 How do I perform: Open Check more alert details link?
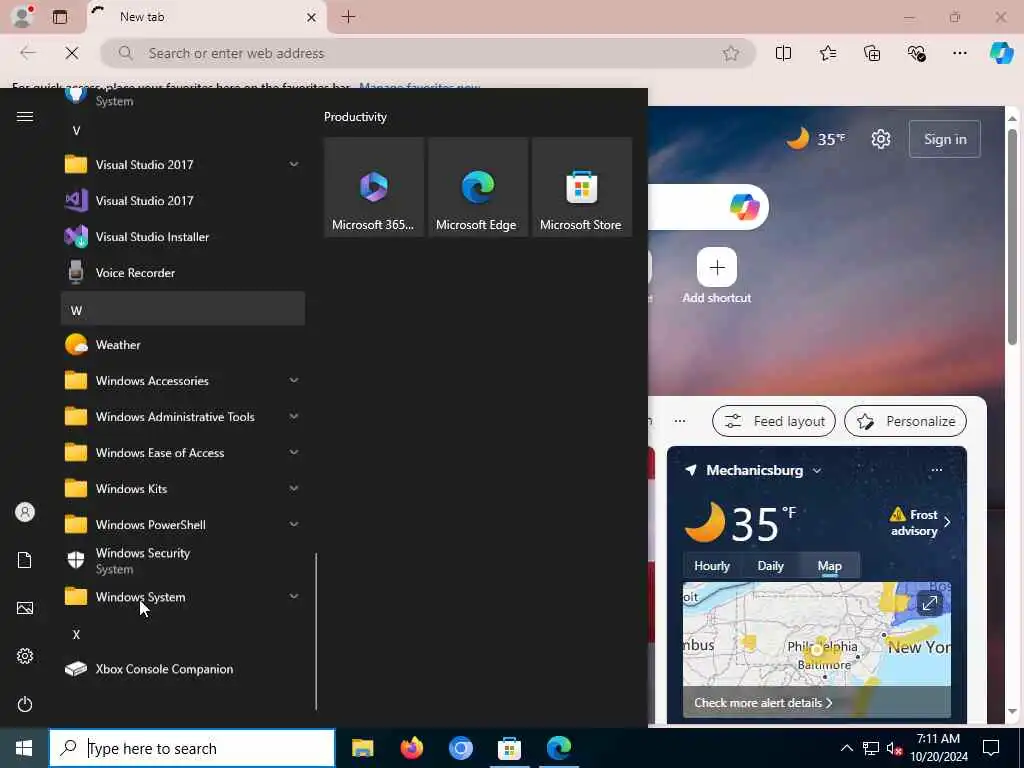click(763, 703)
